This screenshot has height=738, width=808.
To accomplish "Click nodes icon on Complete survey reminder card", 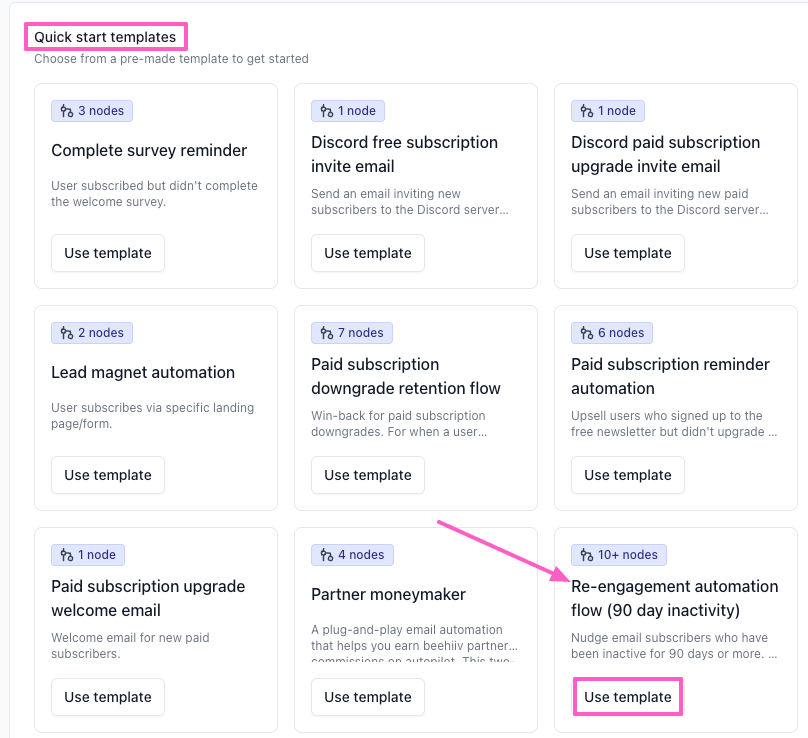I will pos(67,111).
